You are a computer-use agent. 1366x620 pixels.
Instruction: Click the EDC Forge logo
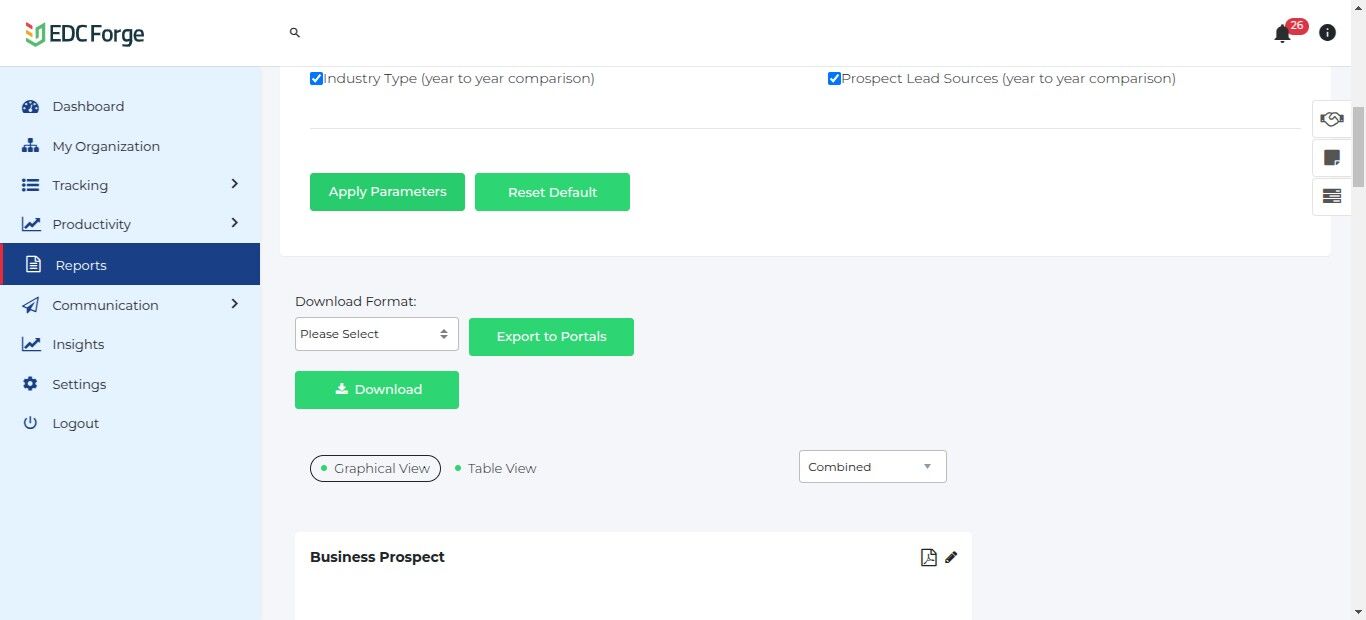click(85, 34)
